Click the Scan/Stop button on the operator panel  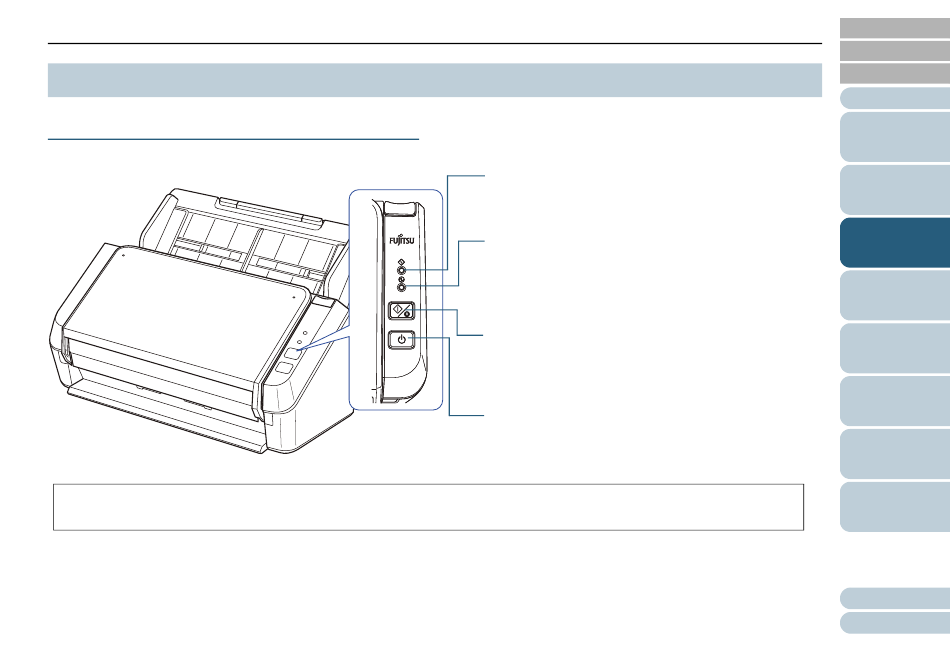[401, 311]
